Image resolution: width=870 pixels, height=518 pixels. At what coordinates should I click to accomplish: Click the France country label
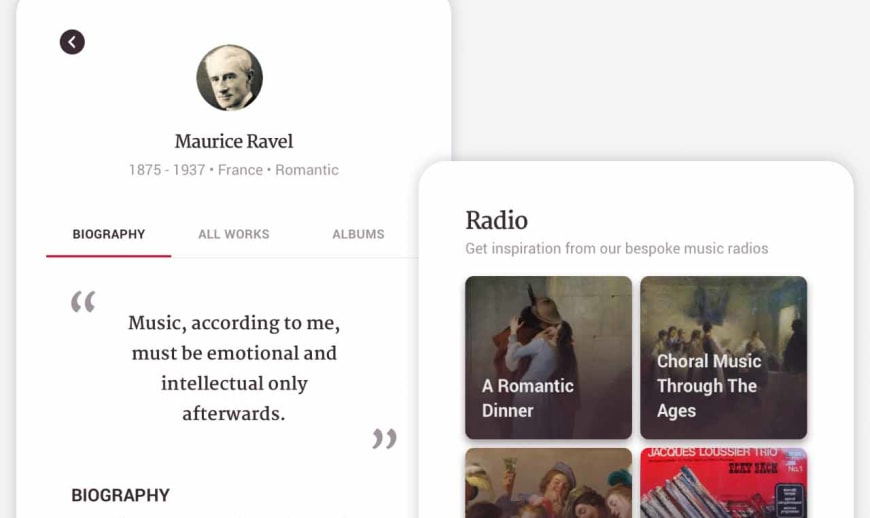(240, 170)
